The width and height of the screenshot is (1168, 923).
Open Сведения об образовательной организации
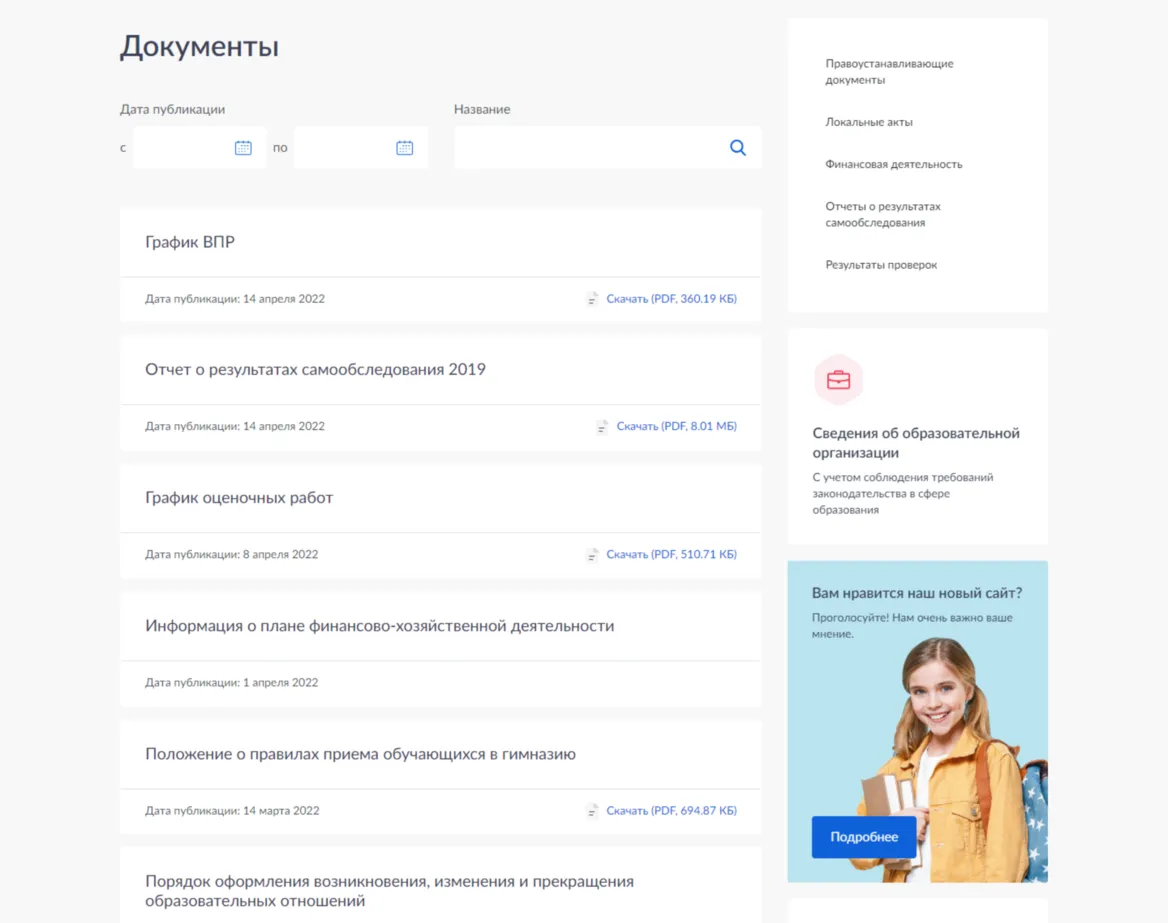click(x=915, y=443)
